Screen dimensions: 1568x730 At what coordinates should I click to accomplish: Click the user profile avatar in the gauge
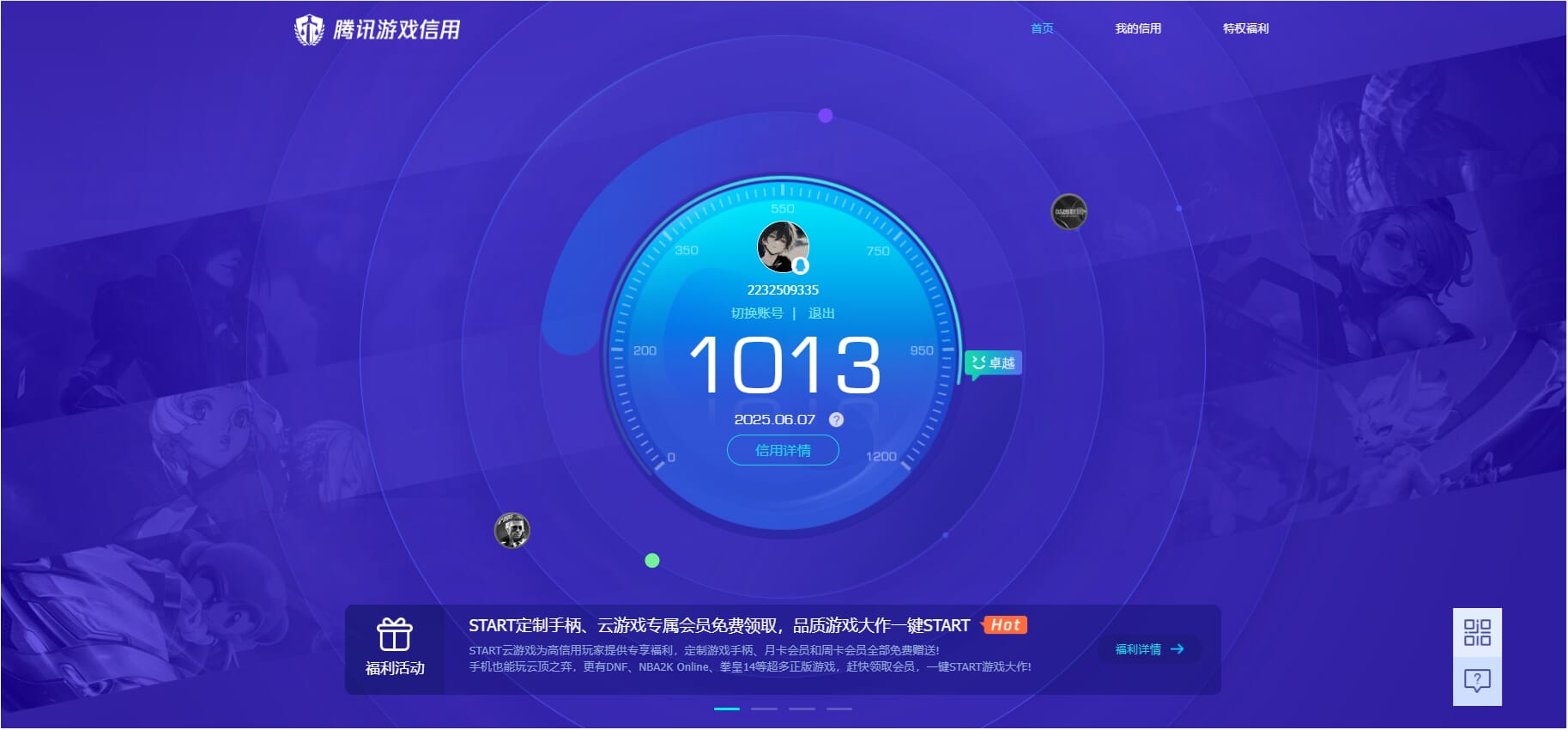(783, 246)
